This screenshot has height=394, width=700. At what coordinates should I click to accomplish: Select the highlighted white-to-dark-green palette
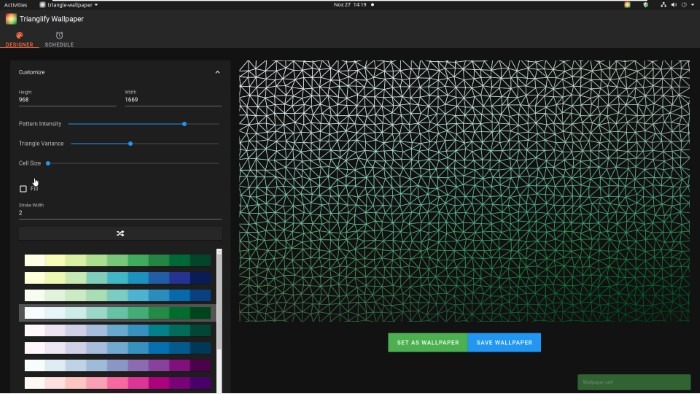pos(118,313)
